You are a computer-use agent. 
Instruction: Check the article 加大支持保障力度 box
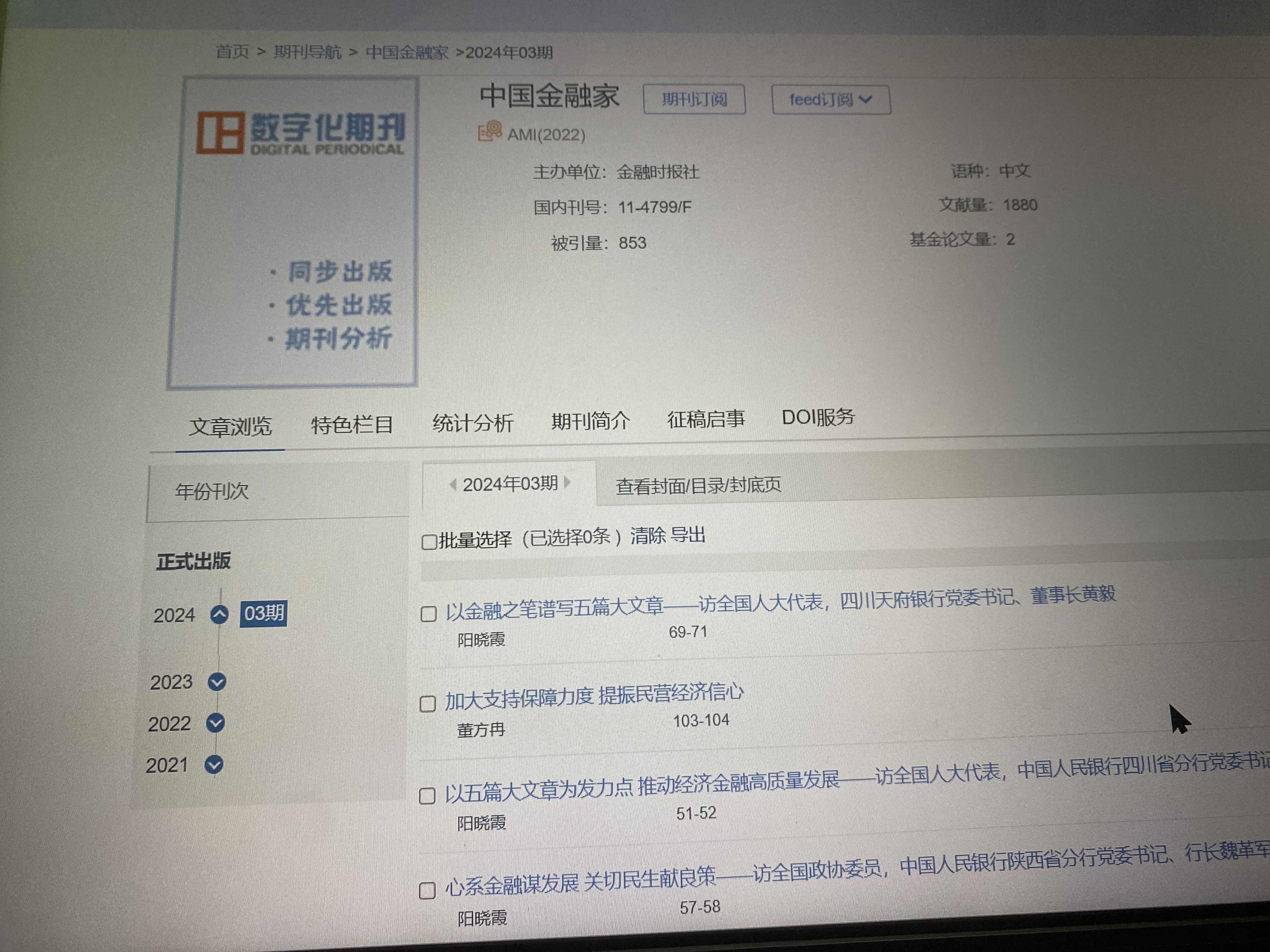click(427, 704)
